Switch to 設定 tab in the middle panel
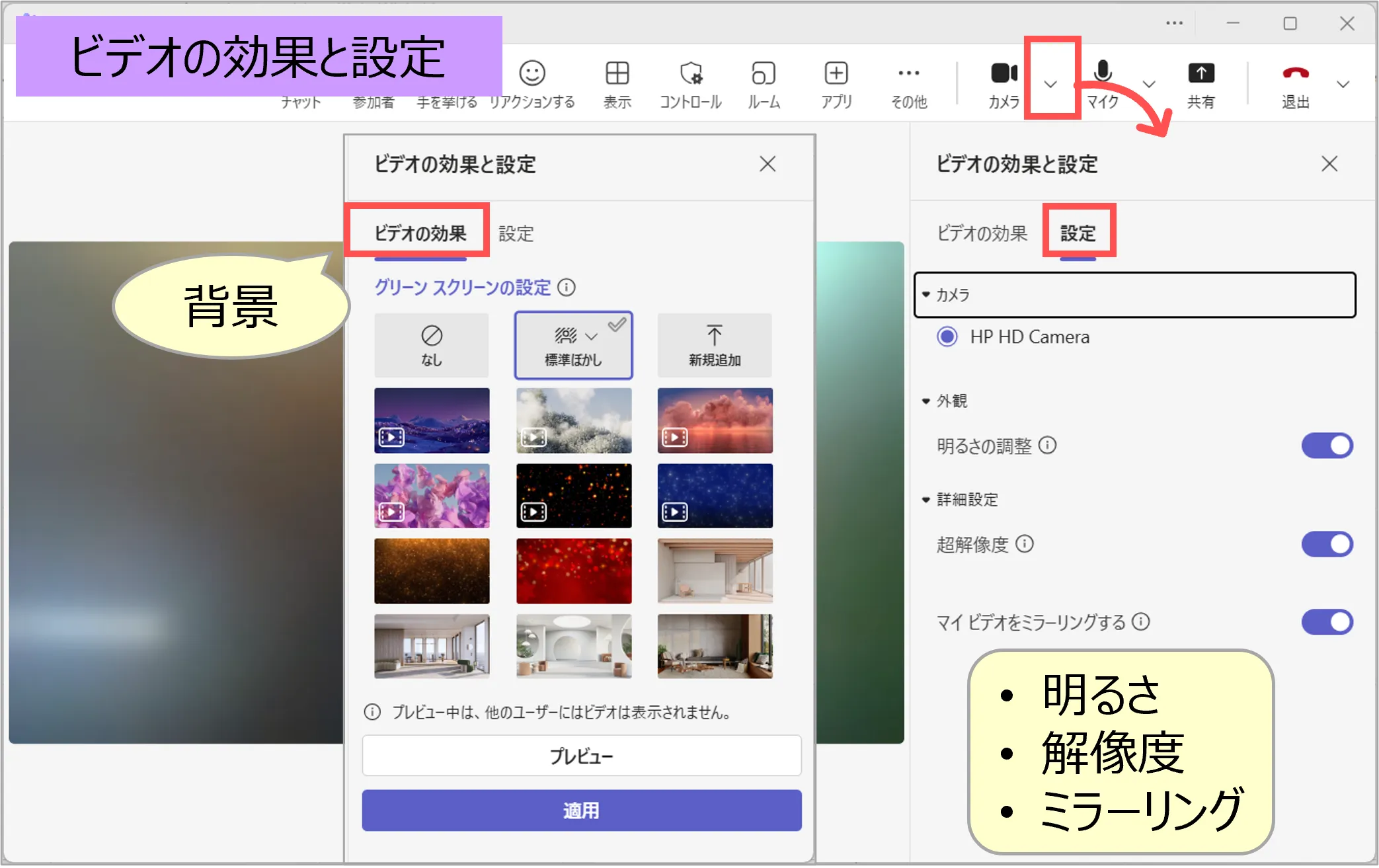The image size is (1379, 868). click(516, 234)
